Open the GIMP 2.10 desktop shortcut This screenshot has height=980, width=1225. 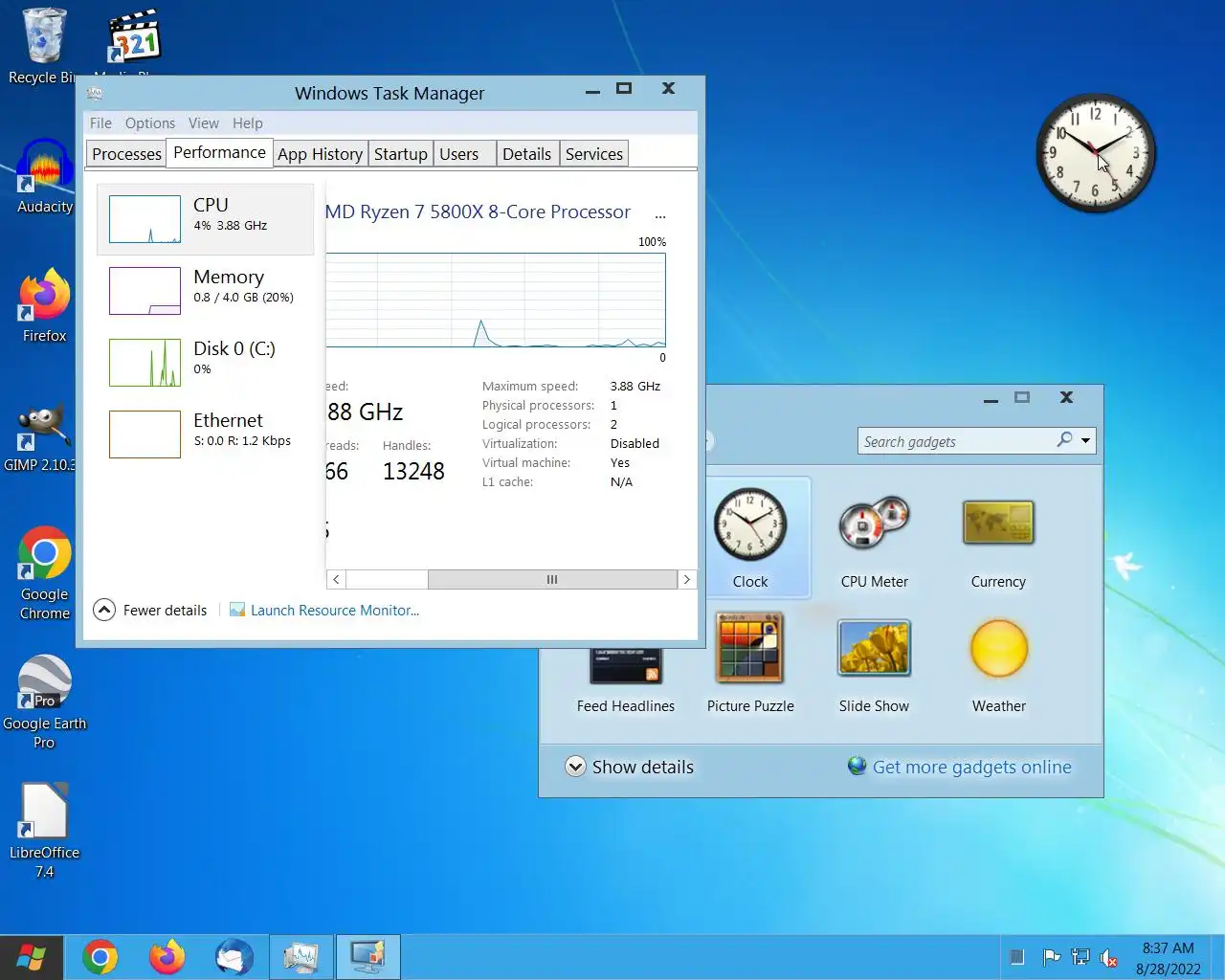click(x=40, y=436)
